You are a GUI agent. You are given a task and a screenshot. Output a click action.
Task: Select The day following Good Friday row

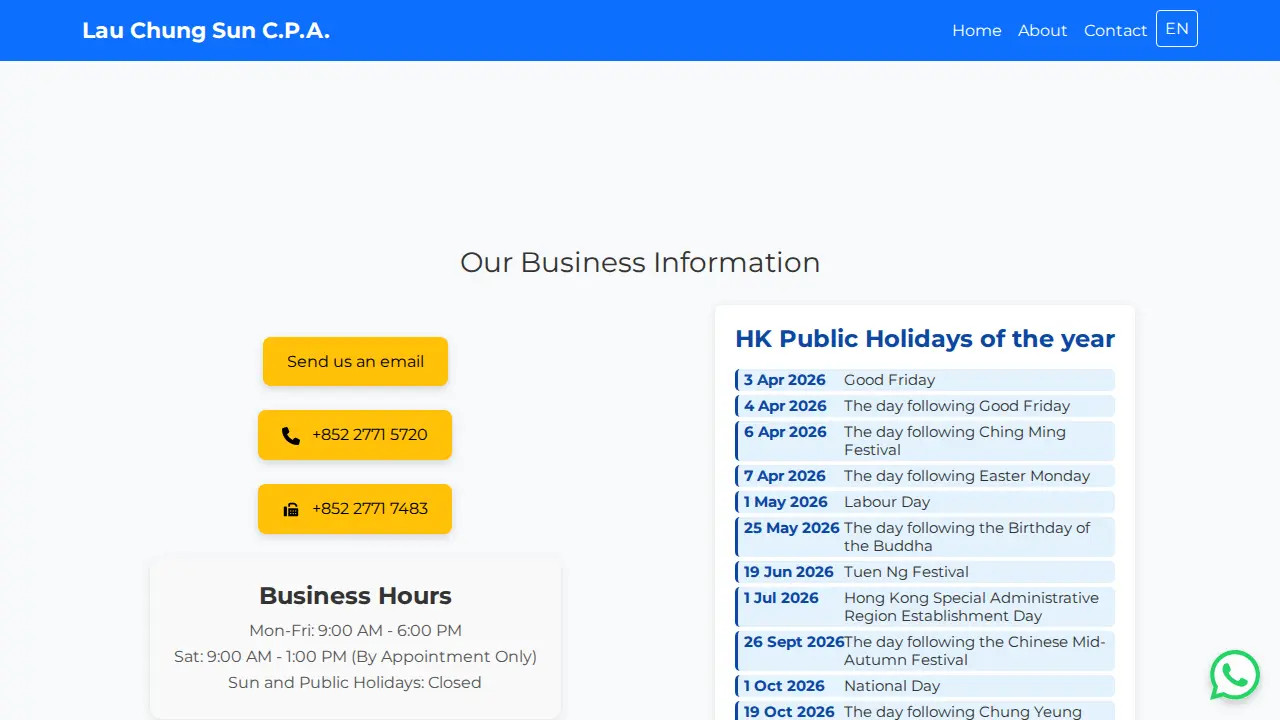click(925, 406)
